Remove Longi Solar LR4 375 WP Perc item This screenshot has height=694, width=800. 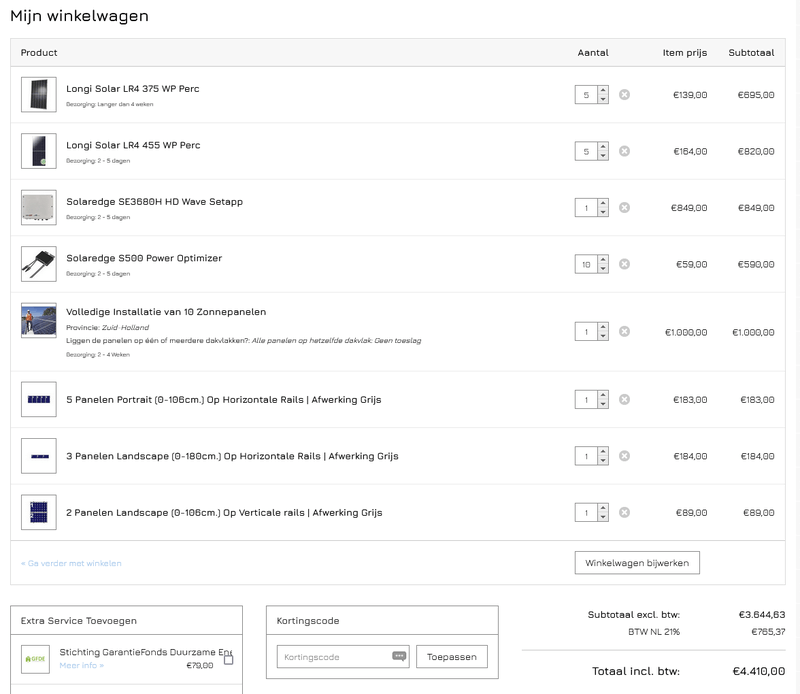[624, 95]
